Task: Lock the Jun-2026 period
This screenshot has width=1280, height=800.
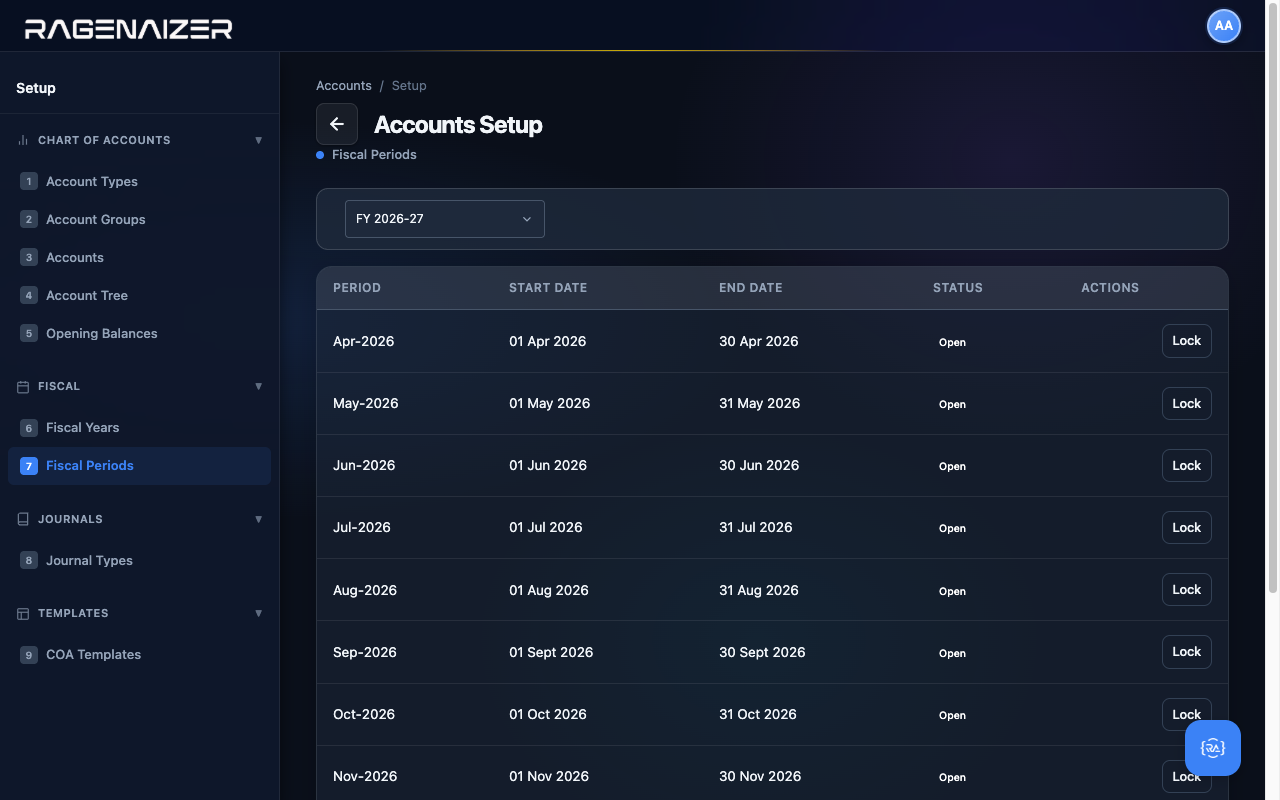Action: tap(1187, 465)
